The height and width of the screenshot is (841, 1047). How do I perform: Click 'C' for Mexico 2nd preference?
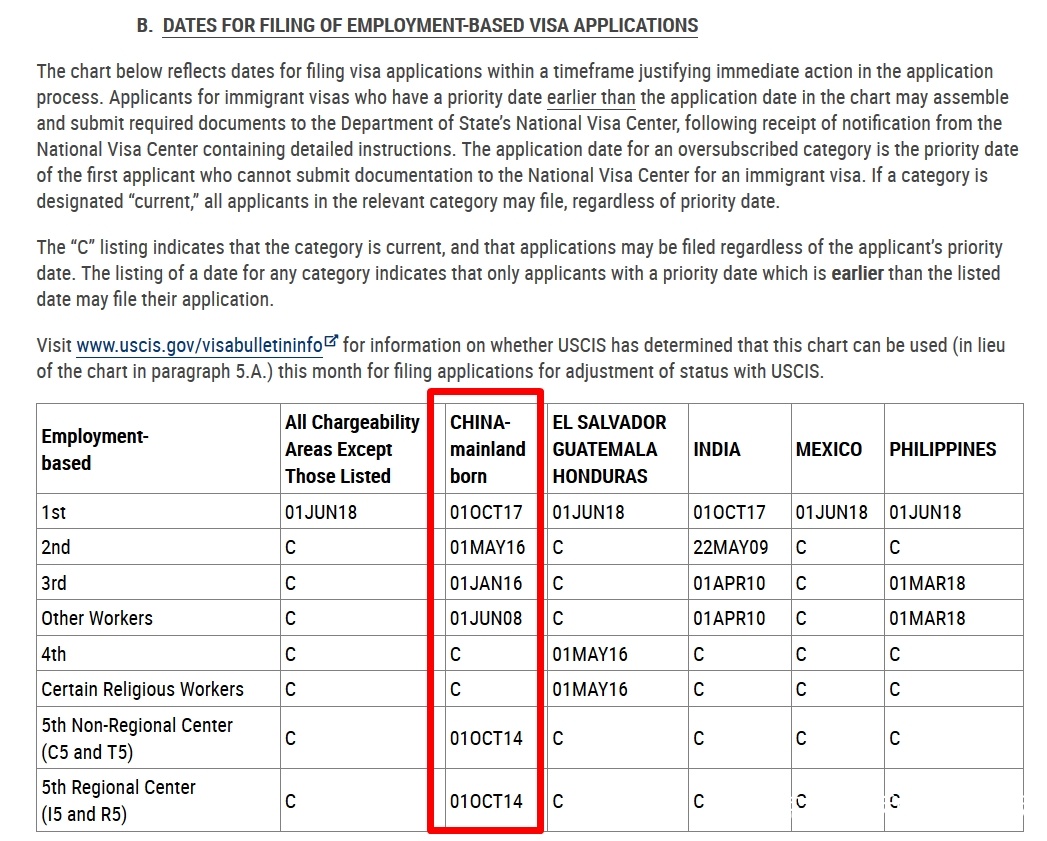(x=801, y=547)
